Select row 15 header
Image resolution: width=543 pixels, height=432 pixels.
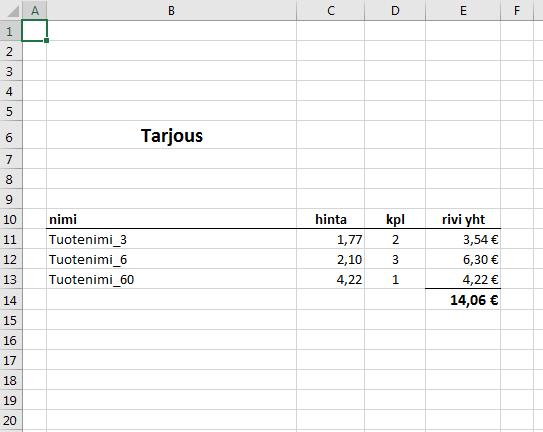(x=11, y=320)
